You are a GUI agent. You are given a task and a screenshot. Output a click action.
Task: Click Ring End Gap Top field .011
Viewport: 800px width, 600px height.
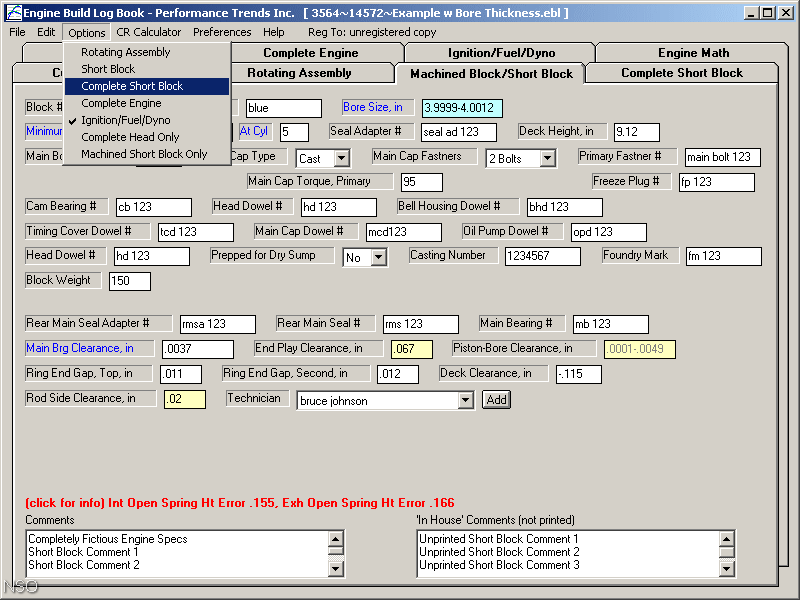pyautogui.click(x=181, y=374)
